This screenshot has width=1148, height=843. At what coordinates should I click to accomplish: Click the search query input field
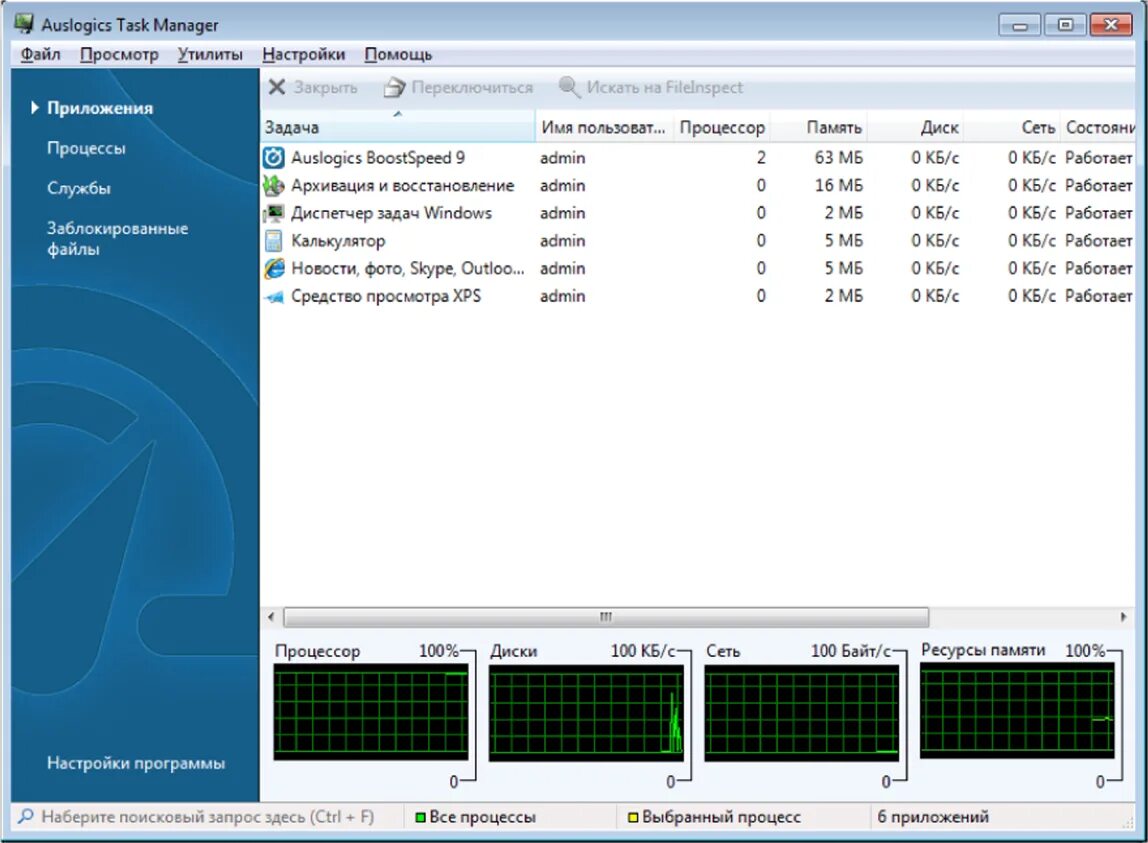tap(207, 817)
